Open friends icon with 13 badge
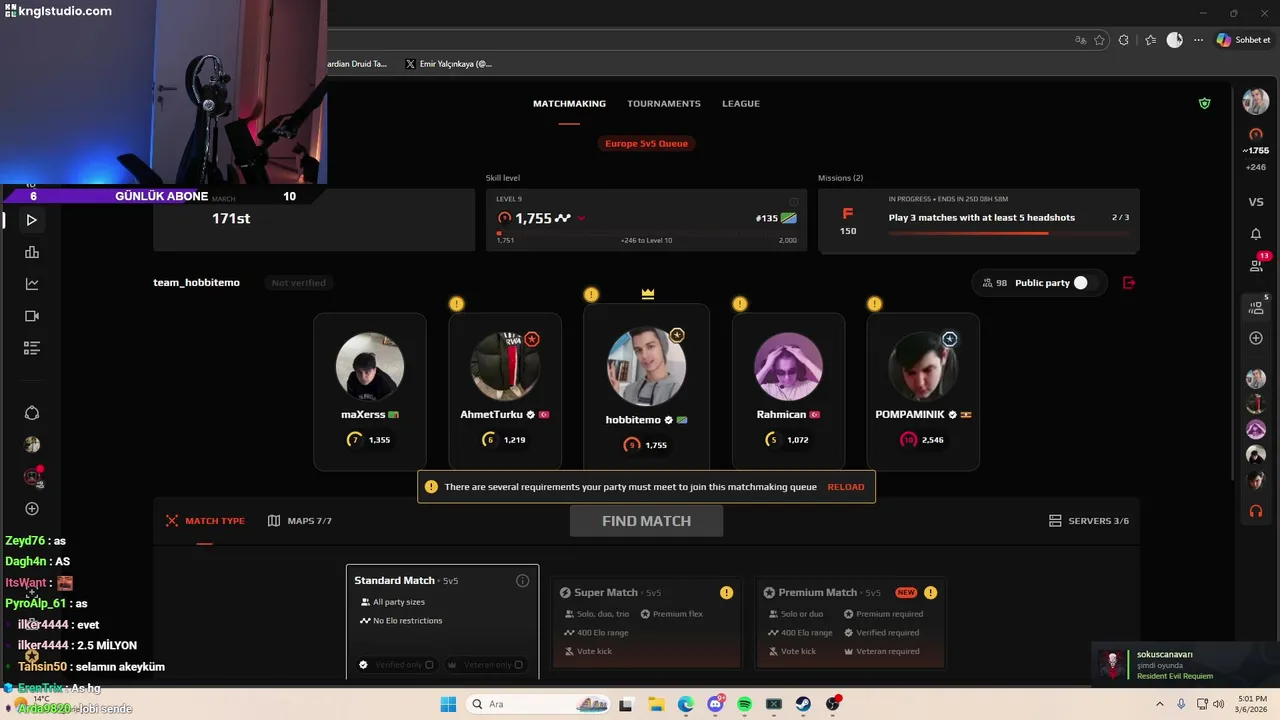Viewport: 1280px width, 720px height. pyautogui.click(x=1257, y=264)
